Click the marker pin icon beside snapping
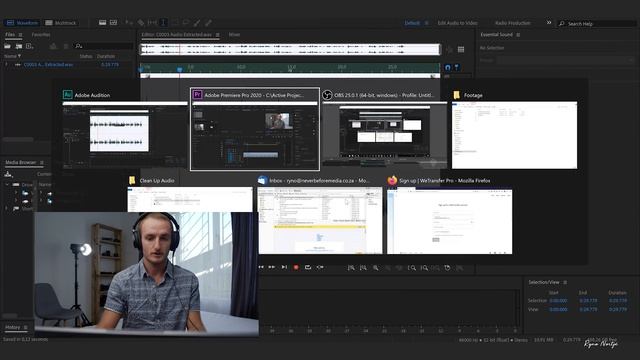The height and width of the screenshot is (360, 640). pyautogui.click(x=457, y=67)
